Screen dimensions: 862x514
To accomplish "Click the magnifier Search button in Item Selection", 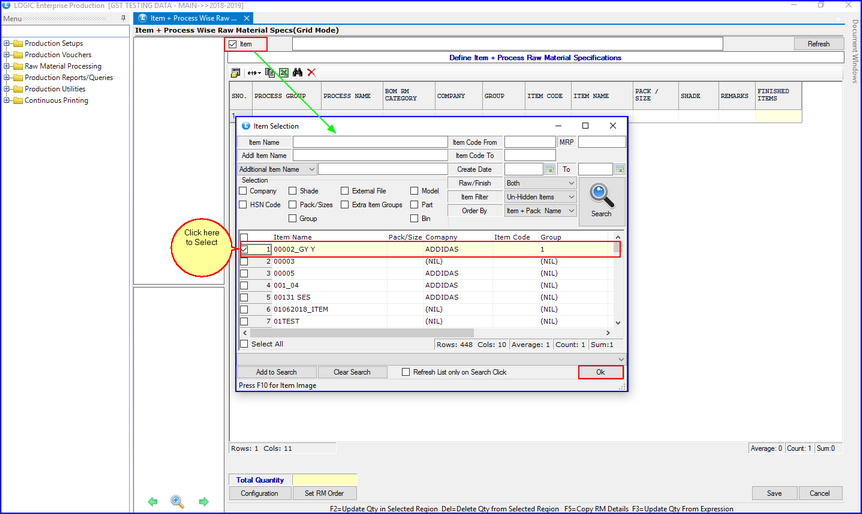I will (601, 199).
